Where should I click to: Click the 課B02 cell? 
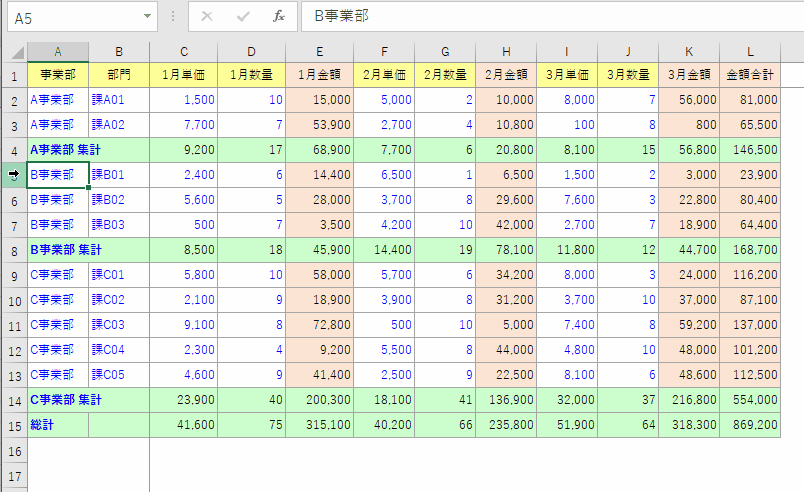(119, 200)
